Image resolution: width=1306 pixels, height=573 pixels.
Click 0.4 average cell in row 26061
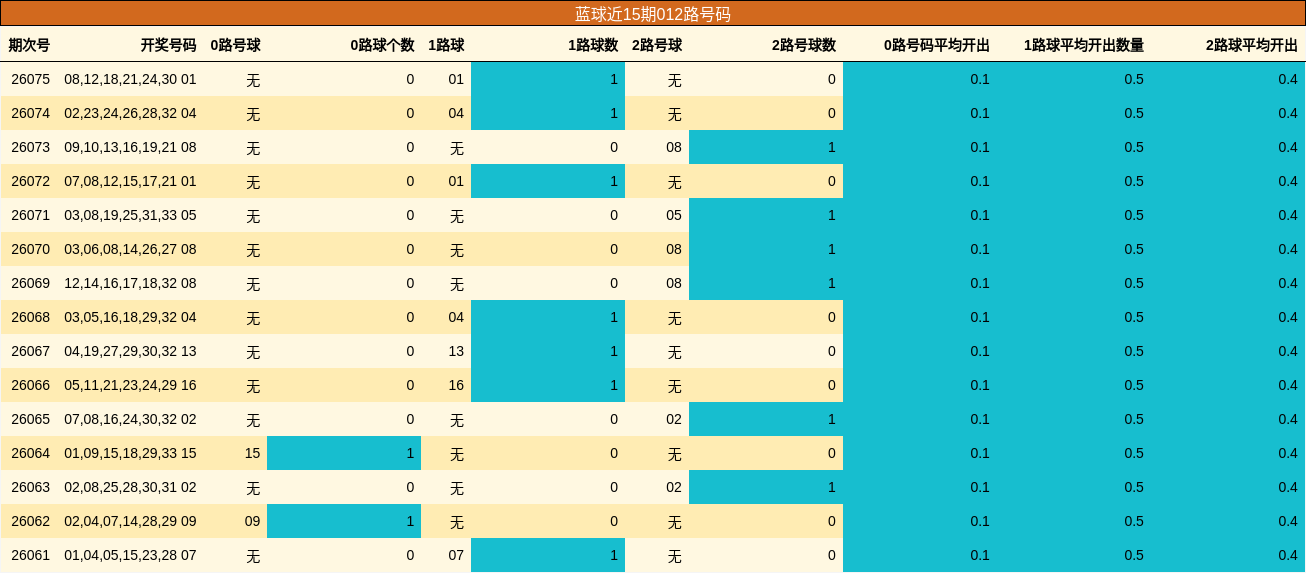coord(1228,555)
